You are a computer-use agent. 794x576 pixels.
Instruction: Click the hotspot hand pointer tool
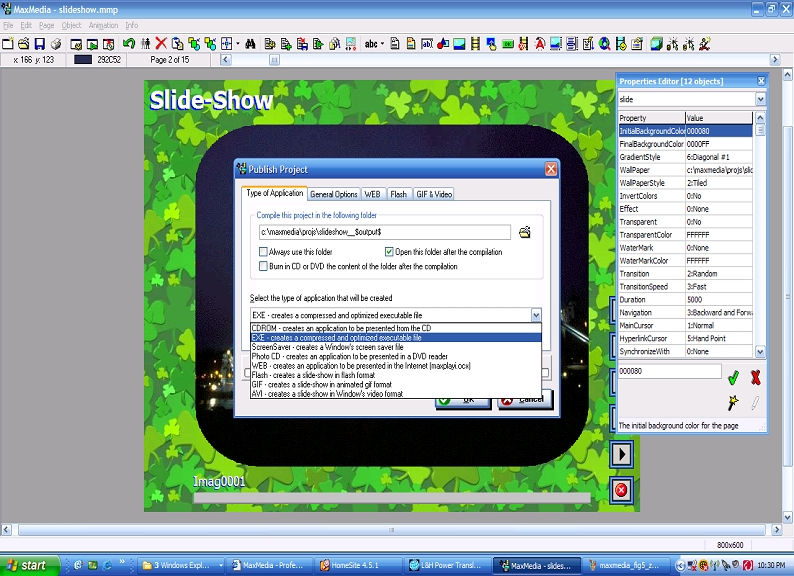[x=491, y=44]
